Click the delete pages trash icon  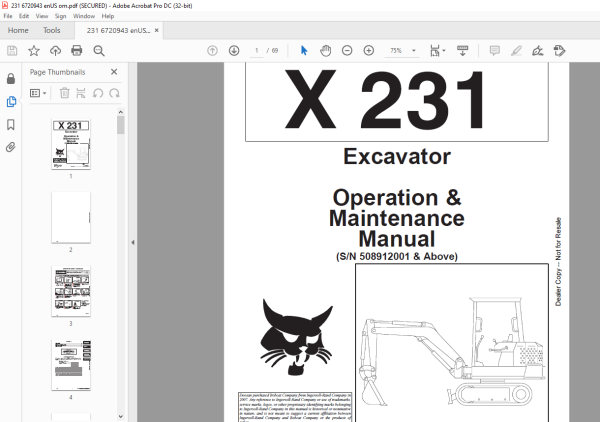[x=65, y=93]
